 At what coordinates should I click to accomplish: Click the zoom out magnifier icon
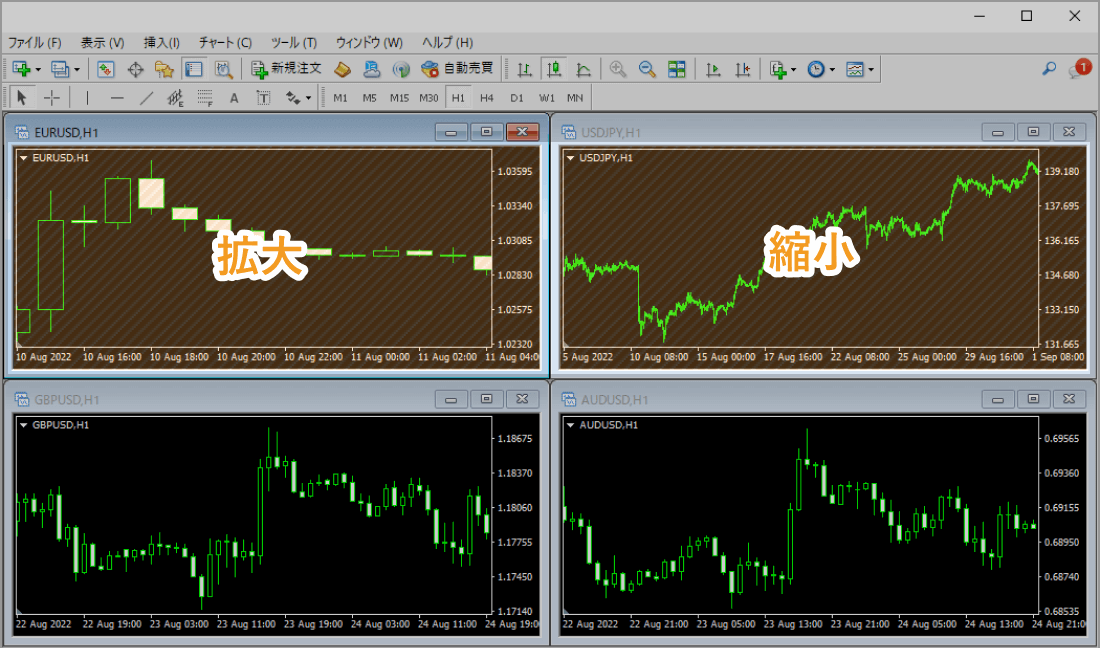[647, 69]
